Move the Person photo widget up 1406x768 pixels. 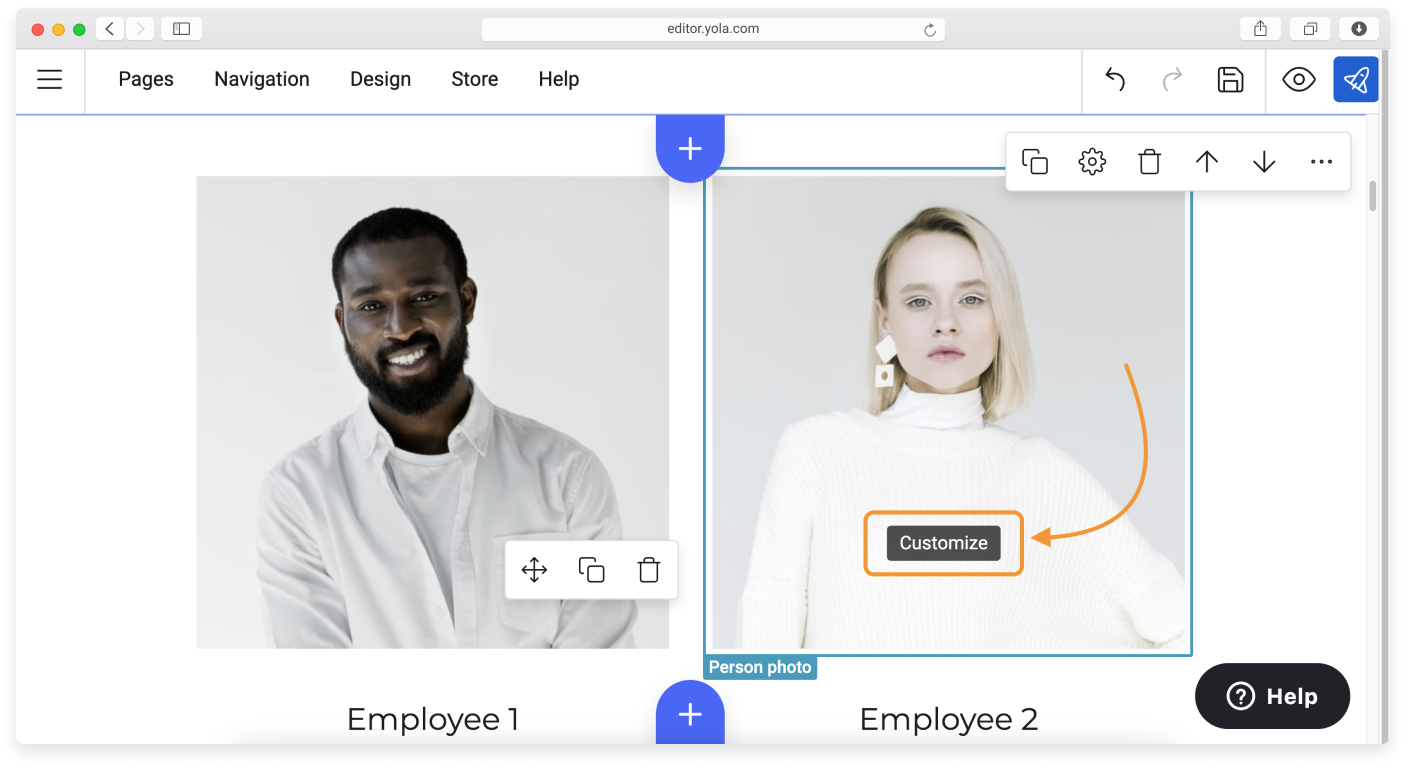click(x=1207, y=161)
